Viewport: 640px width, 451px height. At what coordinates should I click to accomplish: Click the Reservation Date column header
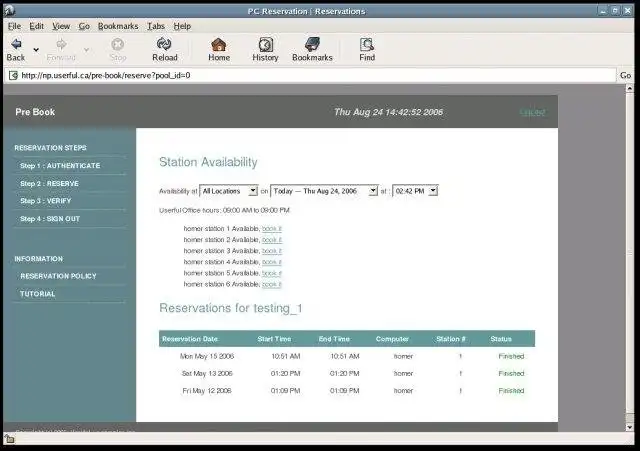click(x=190, y=339)
